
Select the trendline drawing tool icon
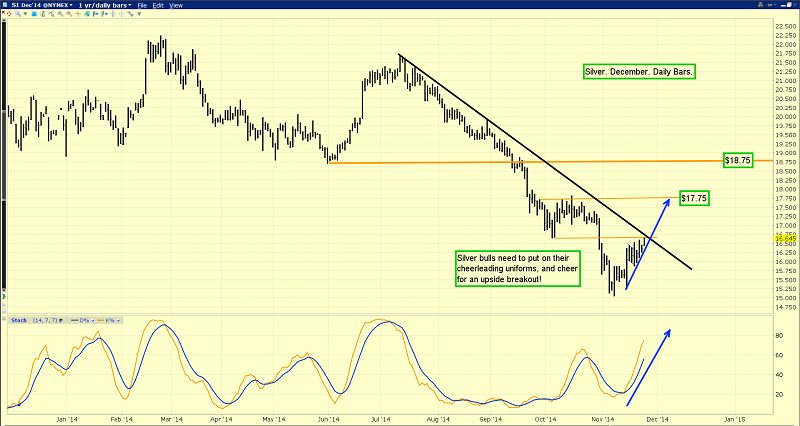[52, 14]
